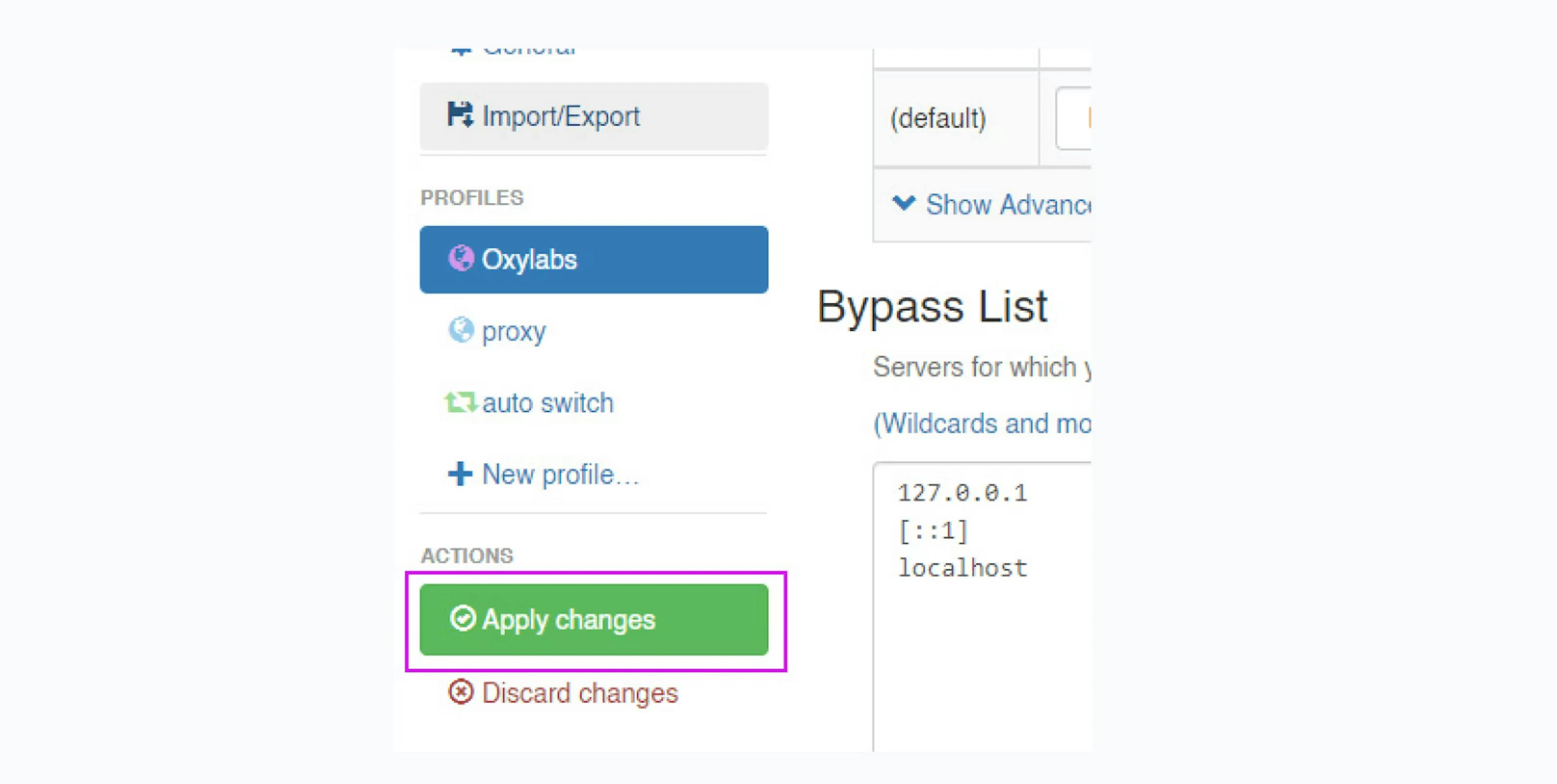This screenshot has width=1557, height=784.
Task: Expand Show Advanced options
Action: (991, 204)
